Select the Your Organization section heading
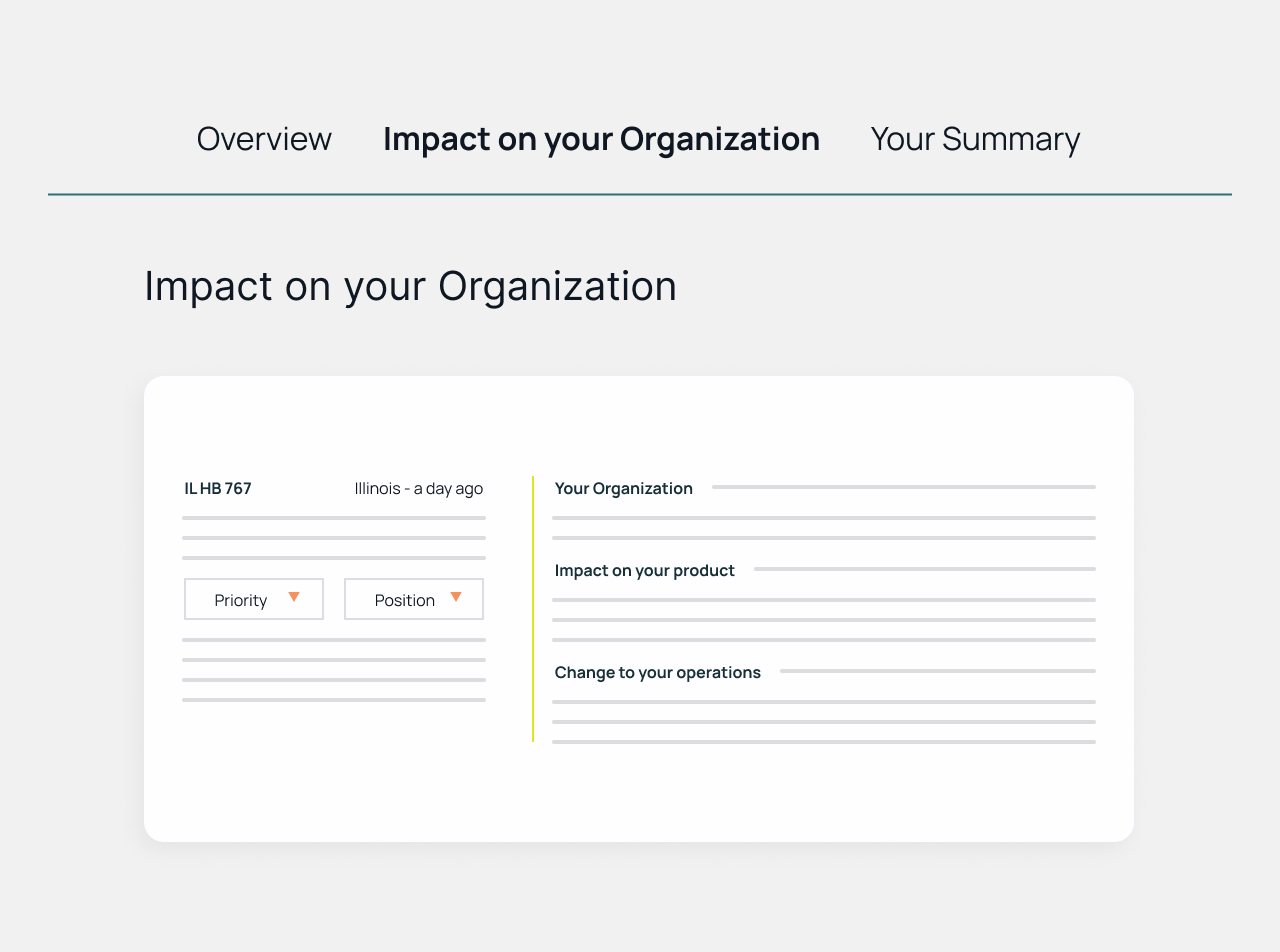Image resolution: width=1280 pixels, height=952 pixels. (x=623, y=489)
